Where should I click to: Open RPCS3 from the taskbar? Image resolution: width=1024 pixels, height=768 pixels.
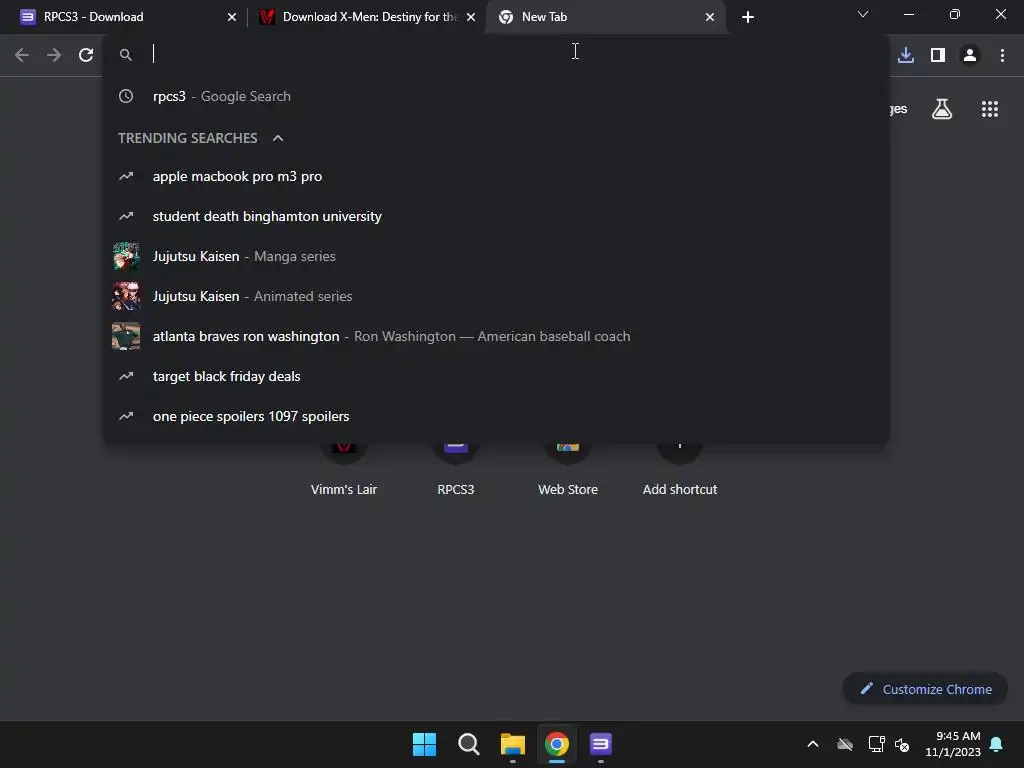(x=601, y=744)
